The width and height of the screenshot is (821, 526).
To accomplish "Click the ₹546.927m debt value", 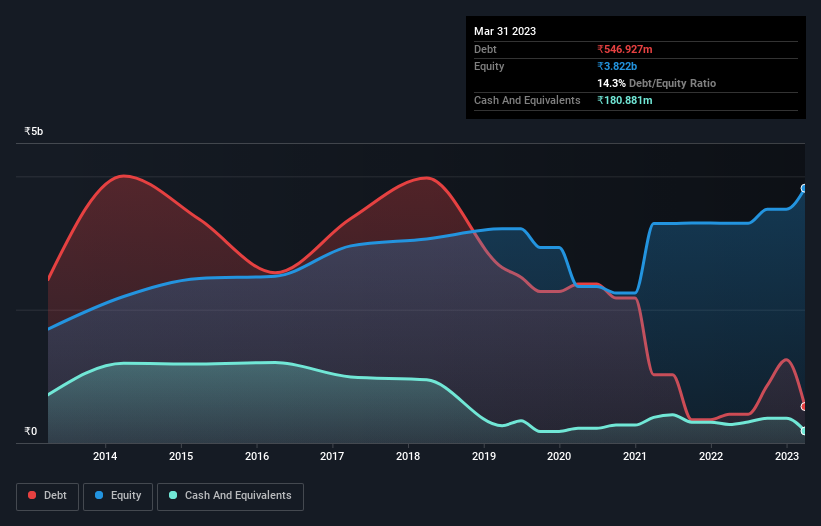I will [625, 49].
